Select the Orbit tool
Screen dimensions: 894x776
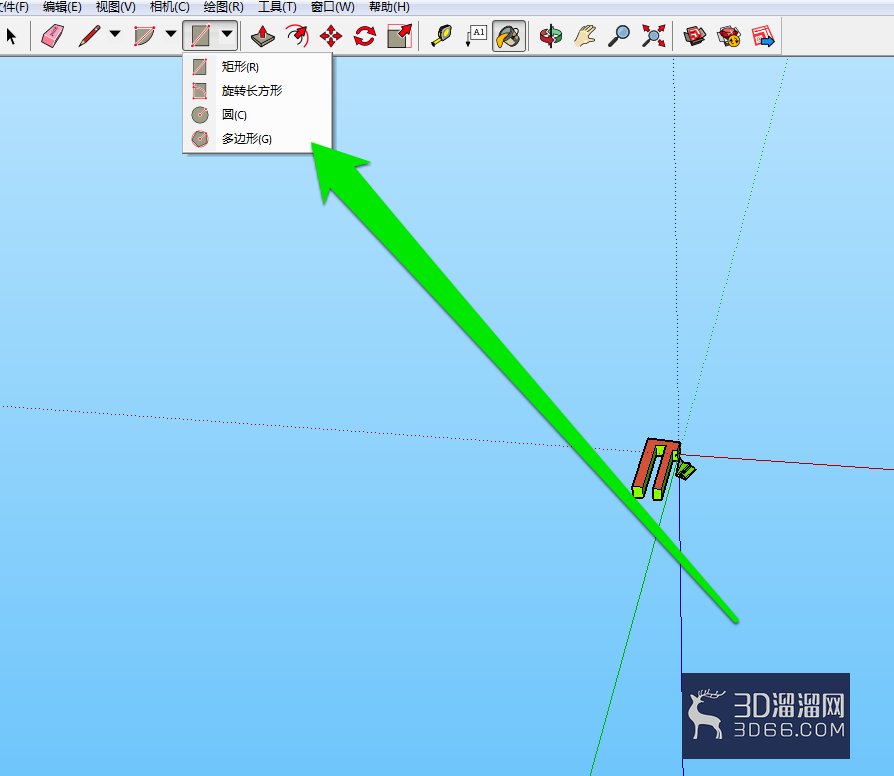[551, 36]
